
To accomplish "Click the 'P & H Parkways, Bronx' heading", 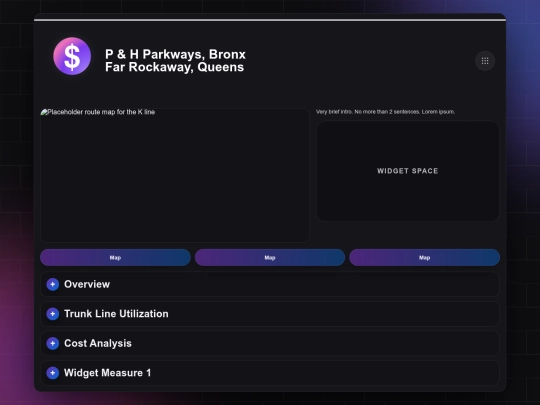I will pyautogui.click(x=175, y=54).
